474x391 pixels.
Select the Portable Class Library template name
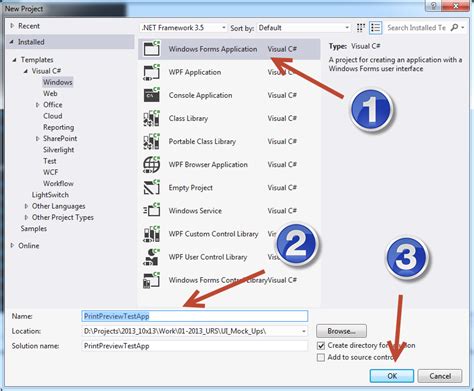202,141
